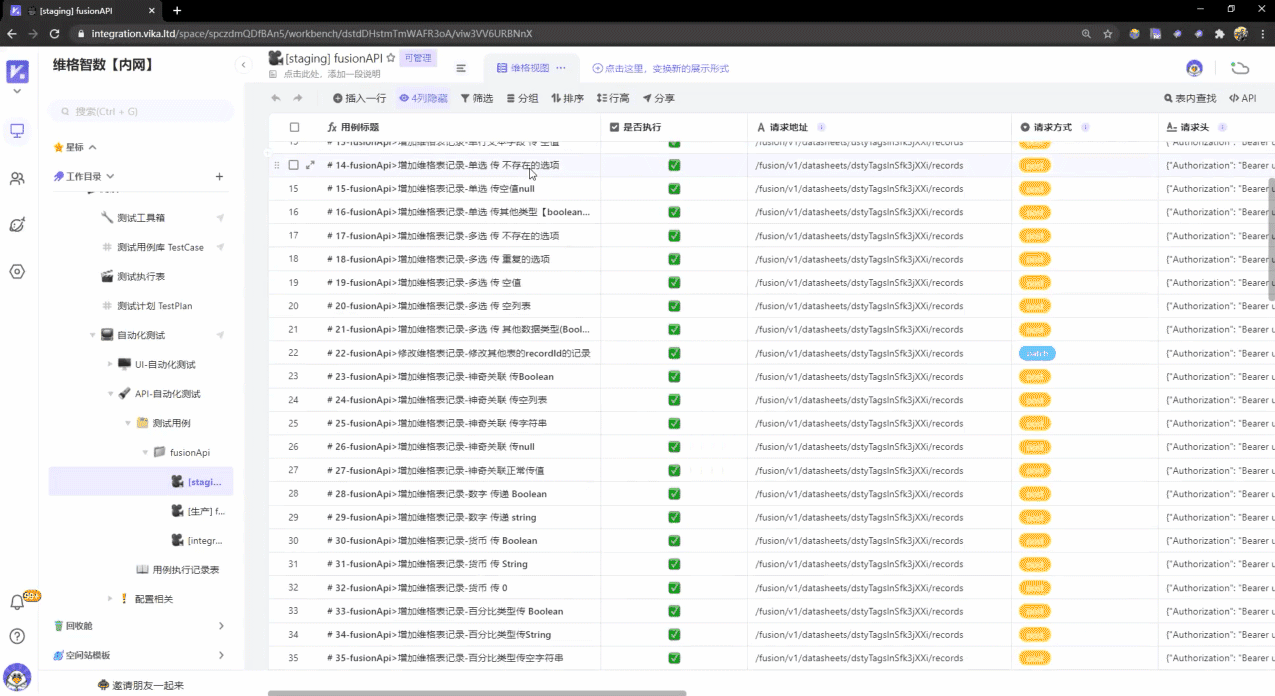1275x696 pixels.
Task: Click the description icon under datasheet title
Action: point(274,74)
